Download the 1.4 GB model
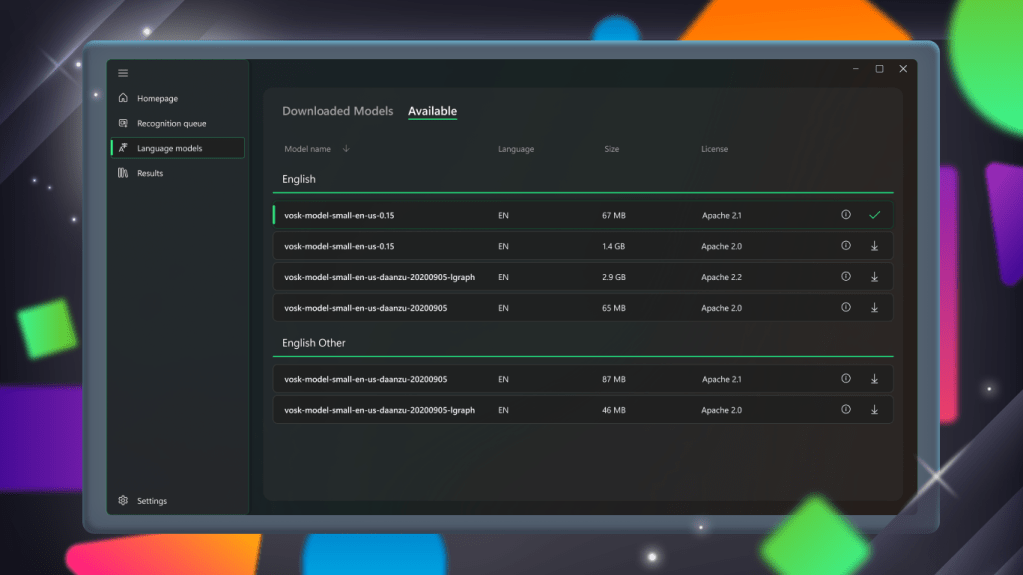The height and width of the screenshot is (575, 1023). click(x=874, y=246)
